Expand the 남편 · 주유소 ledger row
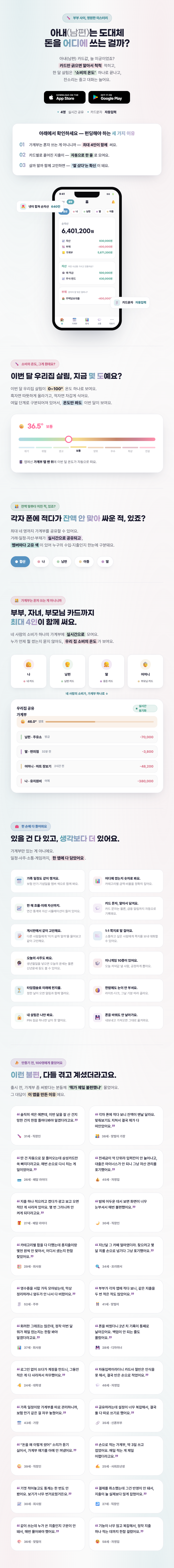This screenshot has width=174, height=1568. tap(87, 737)
